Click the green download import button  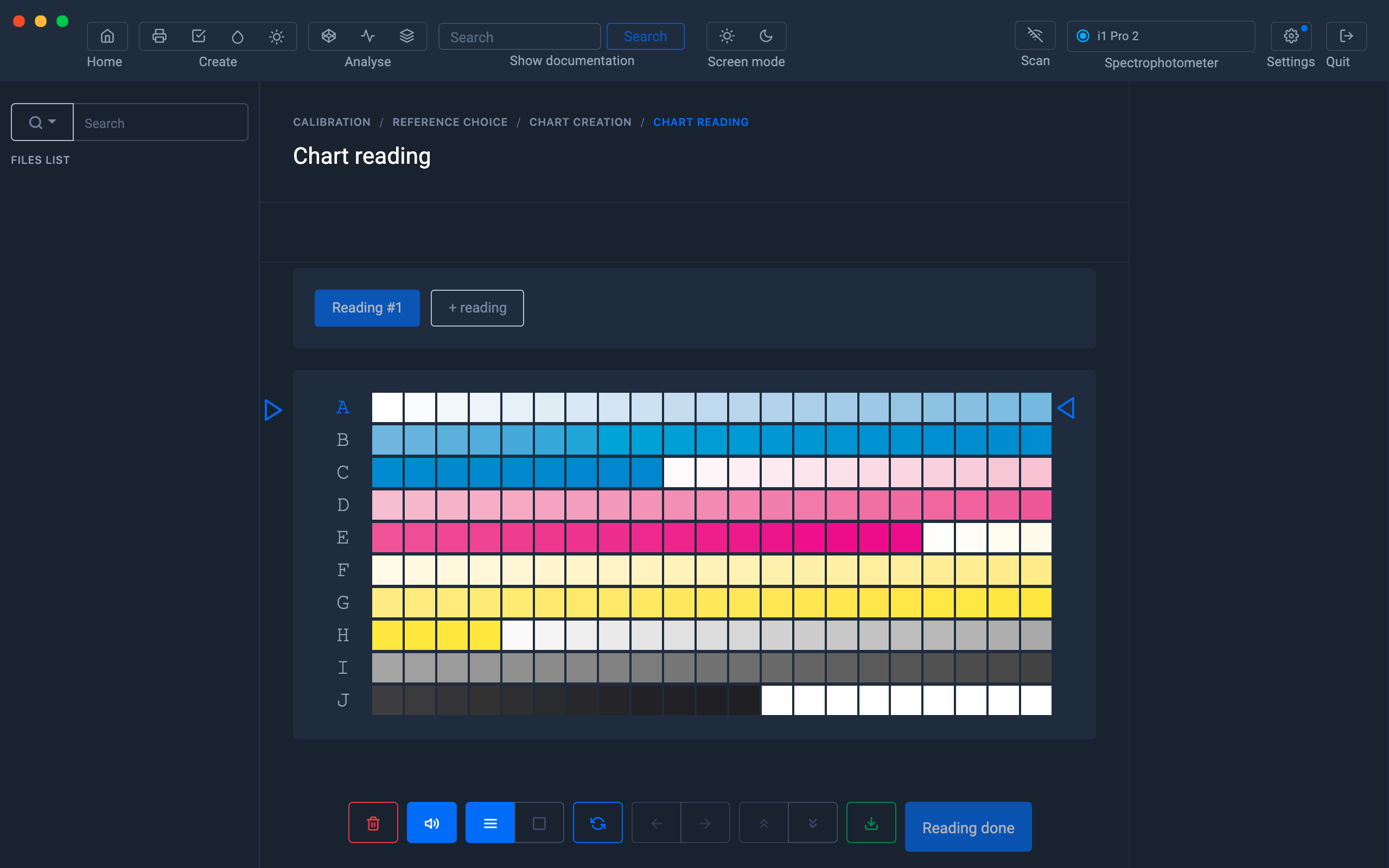click(871, 822)
